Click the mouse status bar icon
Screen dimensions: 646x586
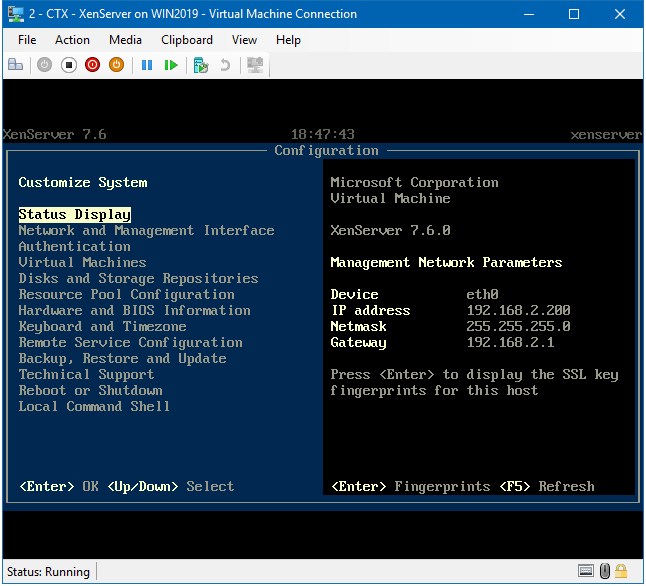(x=604, y=571)
